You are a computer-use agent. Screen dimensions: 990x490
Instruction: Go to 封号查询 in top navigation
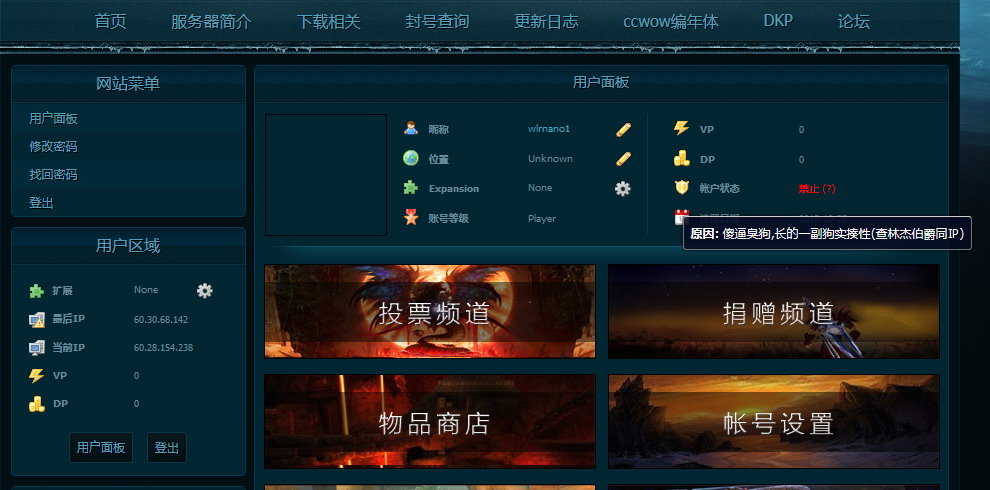[x=437, y=21]
